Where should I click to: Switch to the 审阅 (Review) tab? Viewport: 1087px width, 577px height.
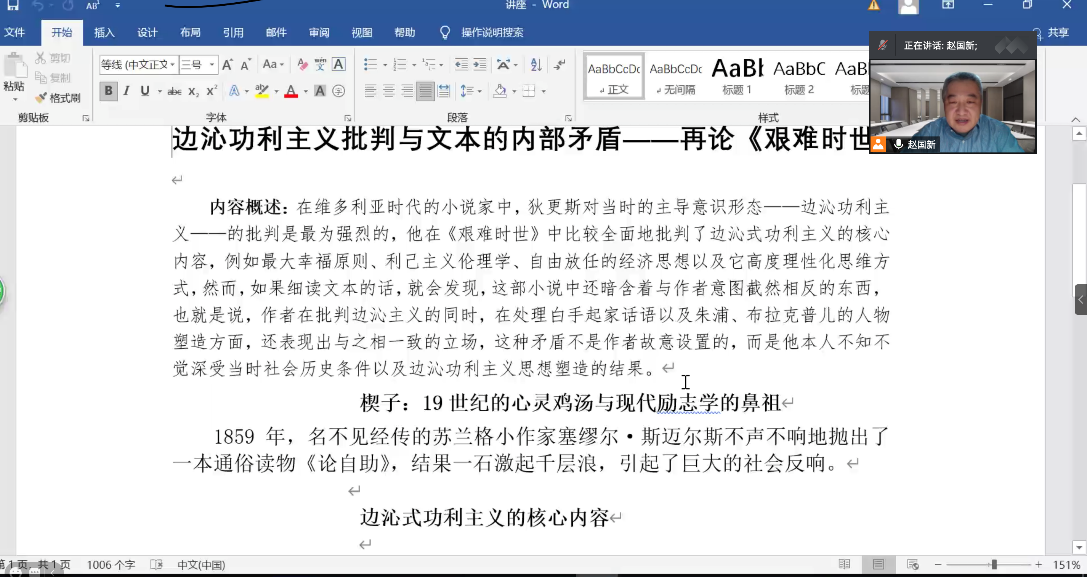point(319,32)
